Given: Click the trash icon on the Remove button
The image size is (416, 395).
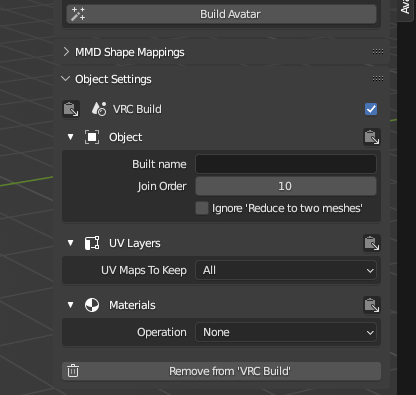Looking at the screenshot, I should tap(73, 371).
